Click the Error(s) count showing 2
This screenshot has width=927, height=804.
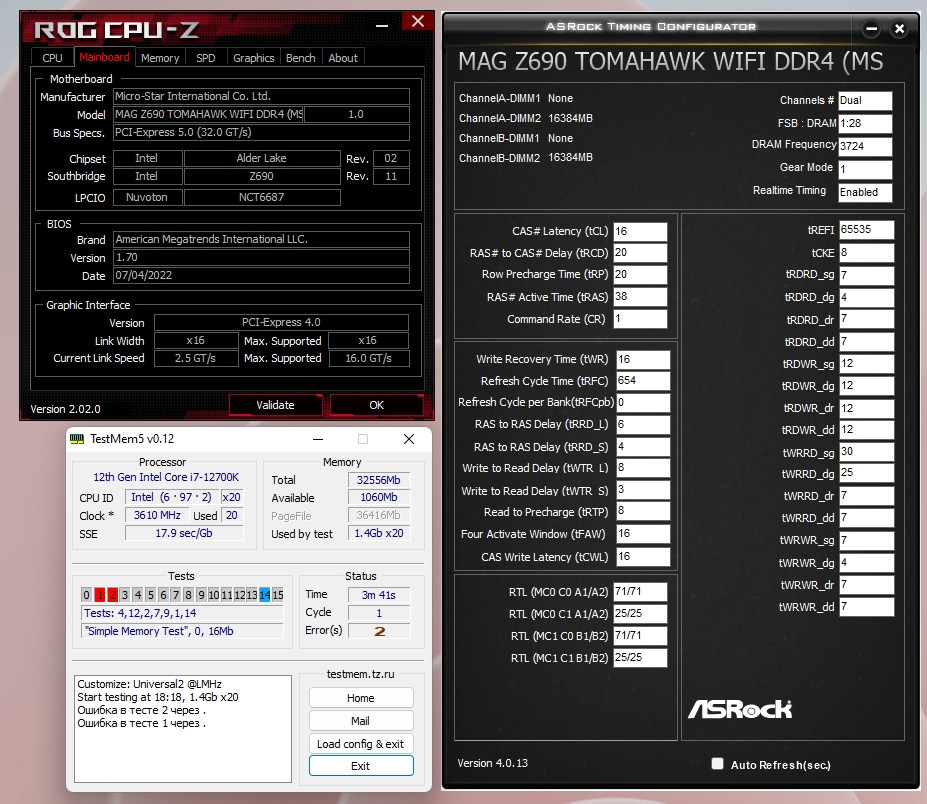coord(379,631)
